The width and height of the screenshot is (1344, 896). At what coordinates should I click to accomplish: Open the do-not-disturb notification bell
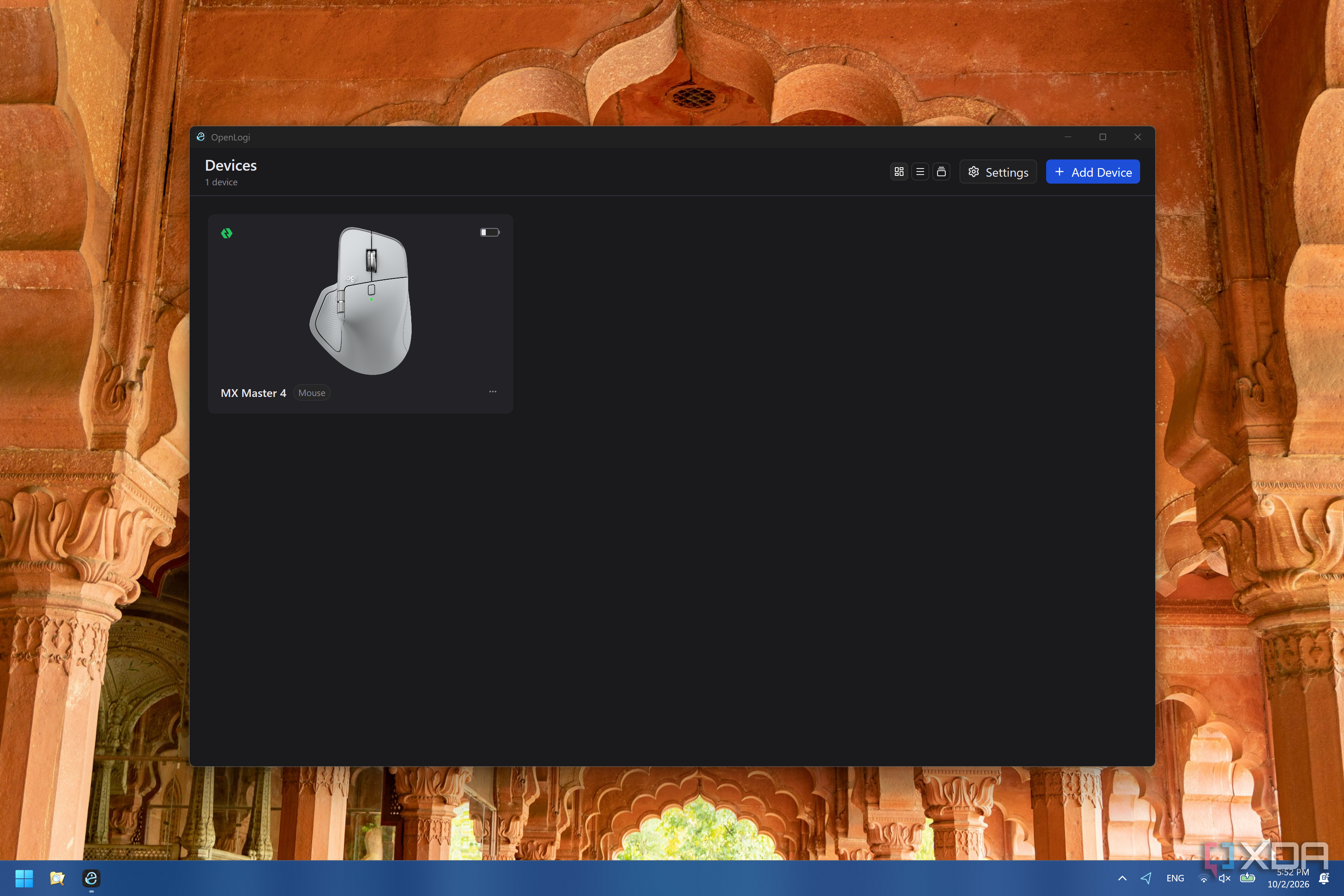click(1323, 878)
